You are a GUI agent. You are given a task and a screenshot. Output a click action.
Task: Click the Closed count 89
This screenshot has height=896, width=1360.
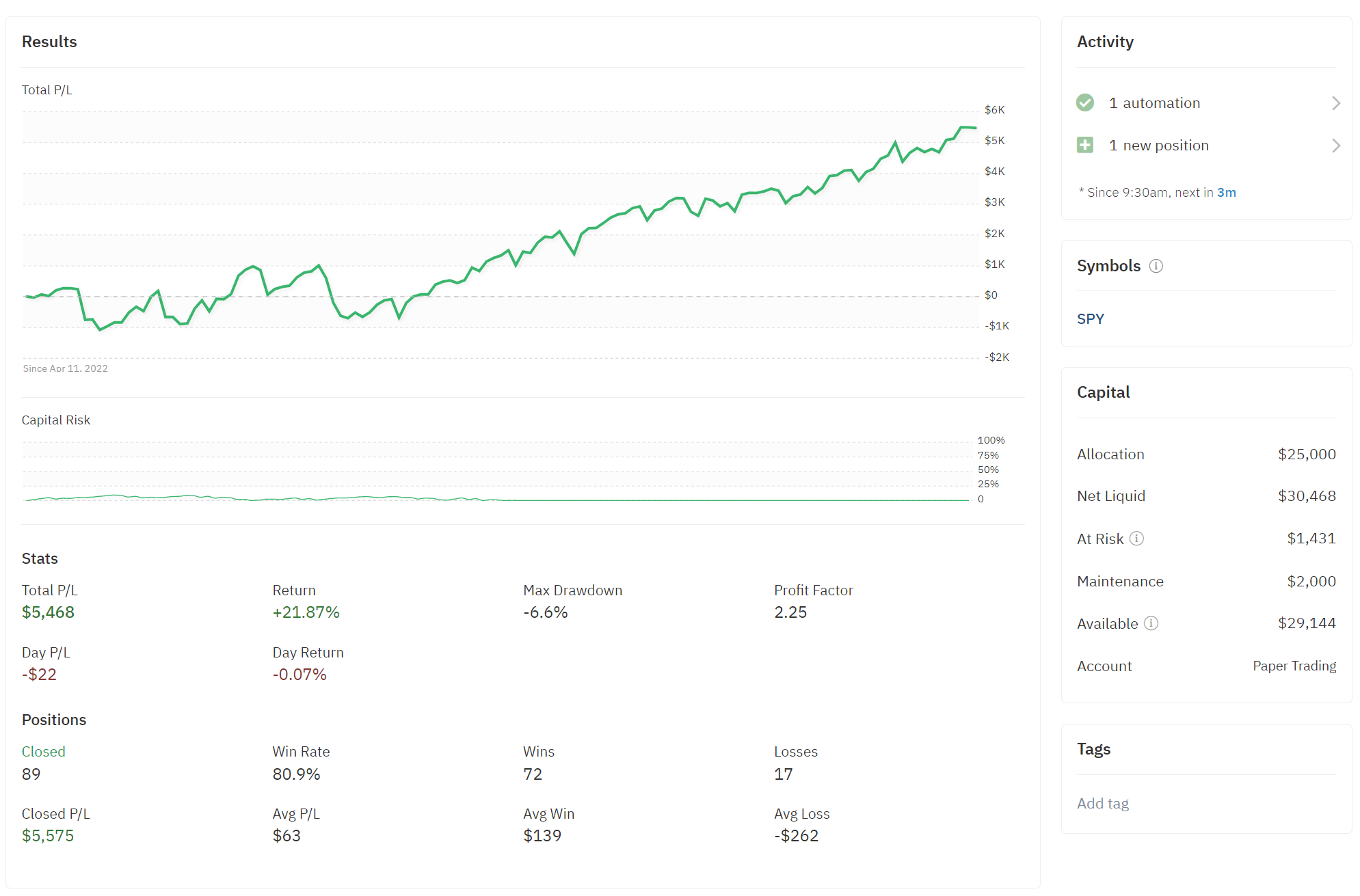click(x=31, y=774)
